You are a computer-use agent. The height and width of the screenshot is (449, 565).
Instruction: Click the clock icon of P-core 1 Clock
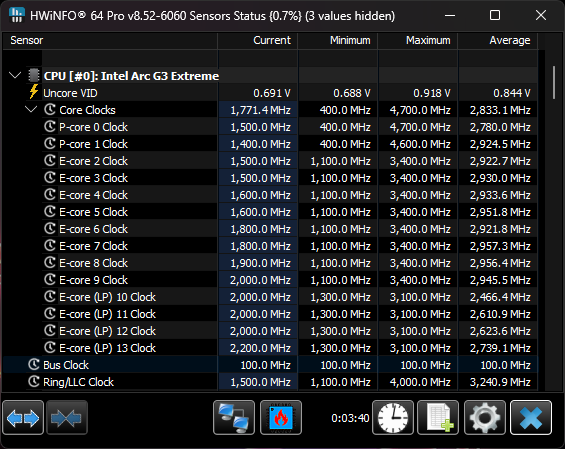coord(50,143)
